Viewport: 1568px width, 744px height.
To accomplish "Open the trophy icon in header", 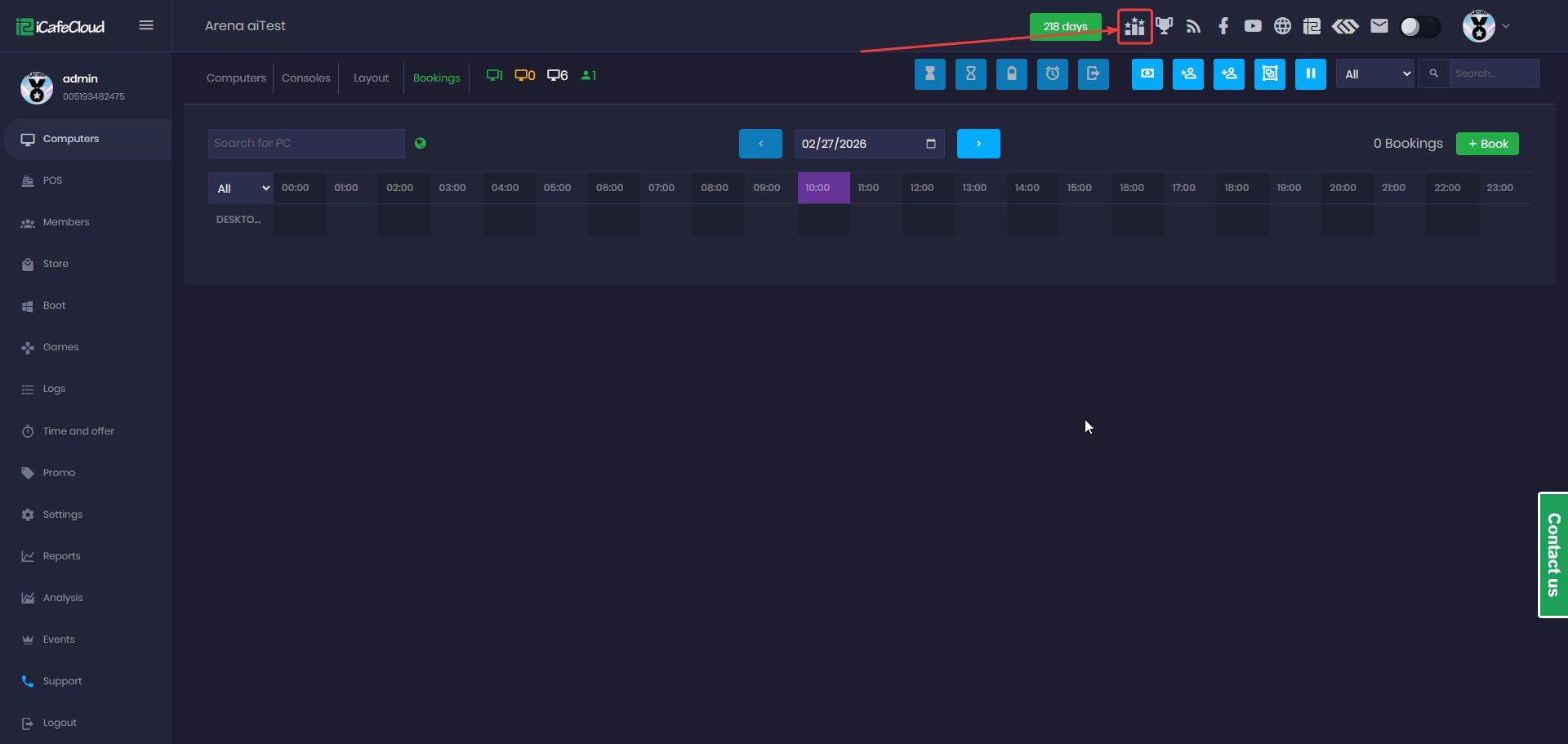I will pos(1165,26).
